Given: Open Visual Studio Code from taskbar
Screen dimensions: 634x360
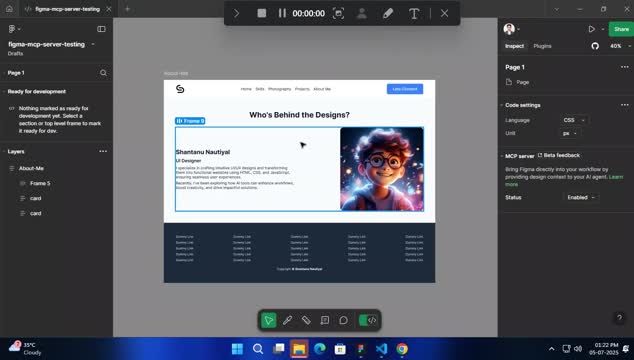Looking at the screenshot, I should tap(381, 349).
